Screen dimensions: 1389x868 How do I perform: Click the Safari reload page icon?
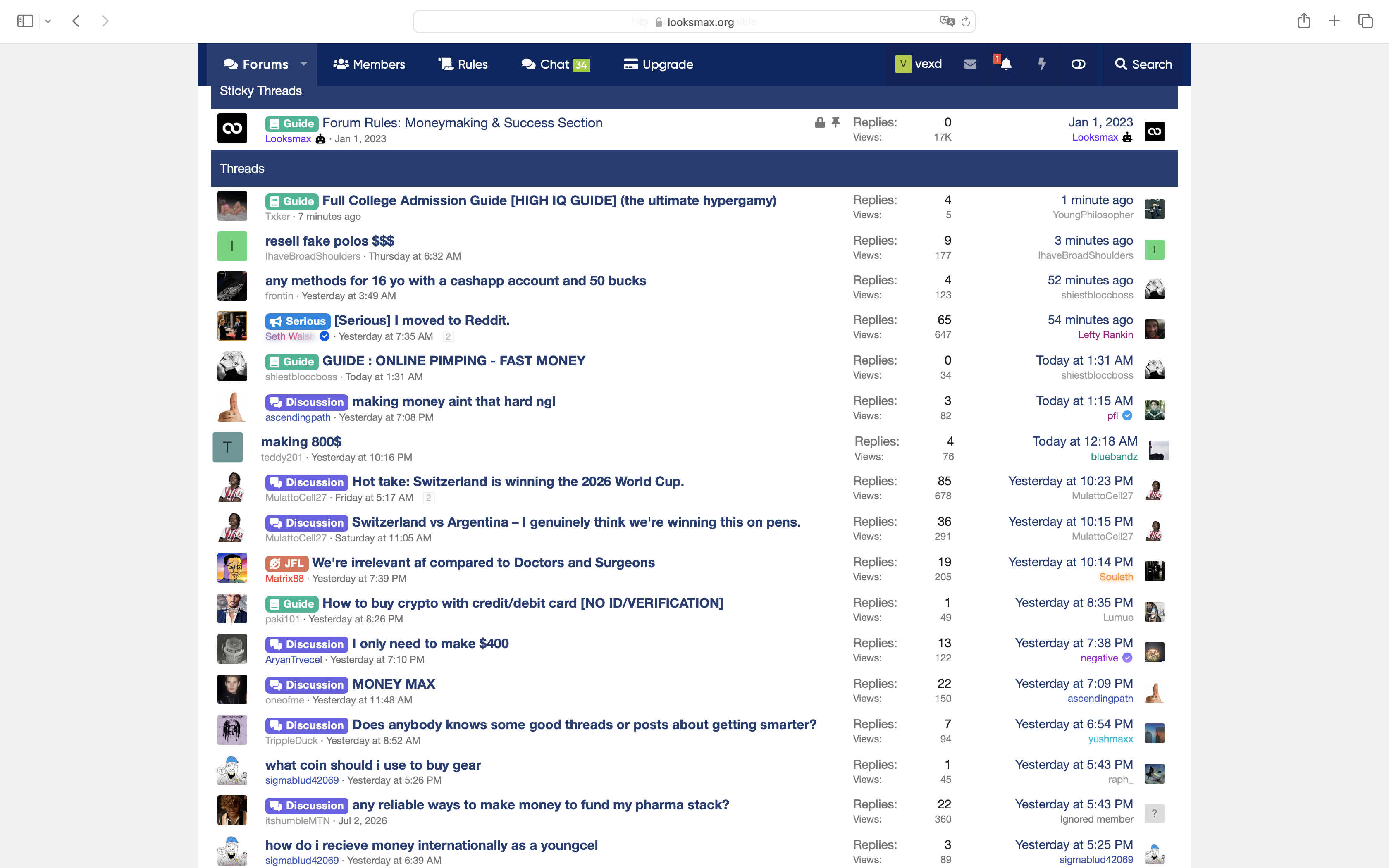[x=965, y=22]
